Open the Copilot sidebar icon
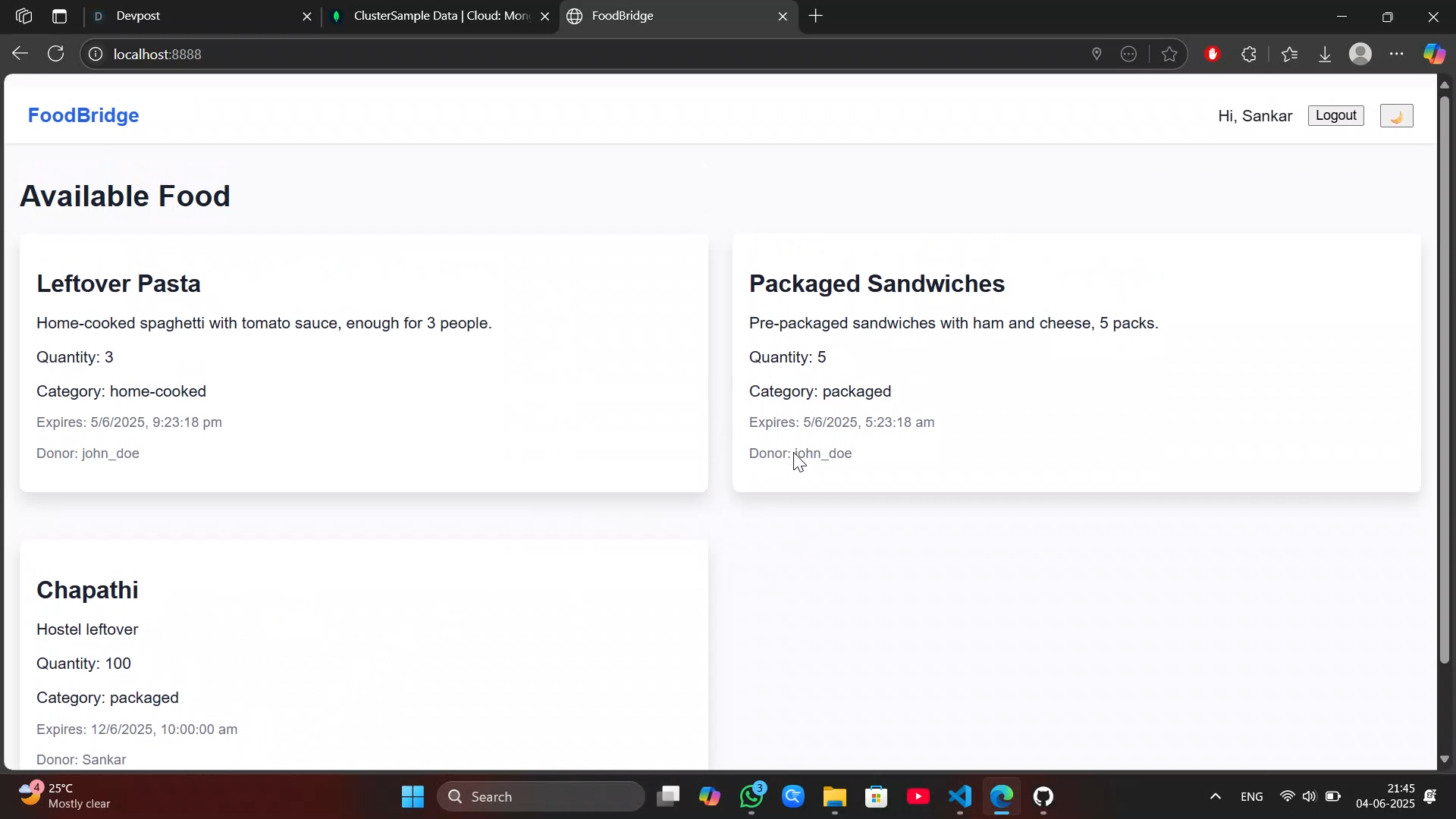The width and height of the screenshot is (1456, 819). click(x=1433, y=54)
